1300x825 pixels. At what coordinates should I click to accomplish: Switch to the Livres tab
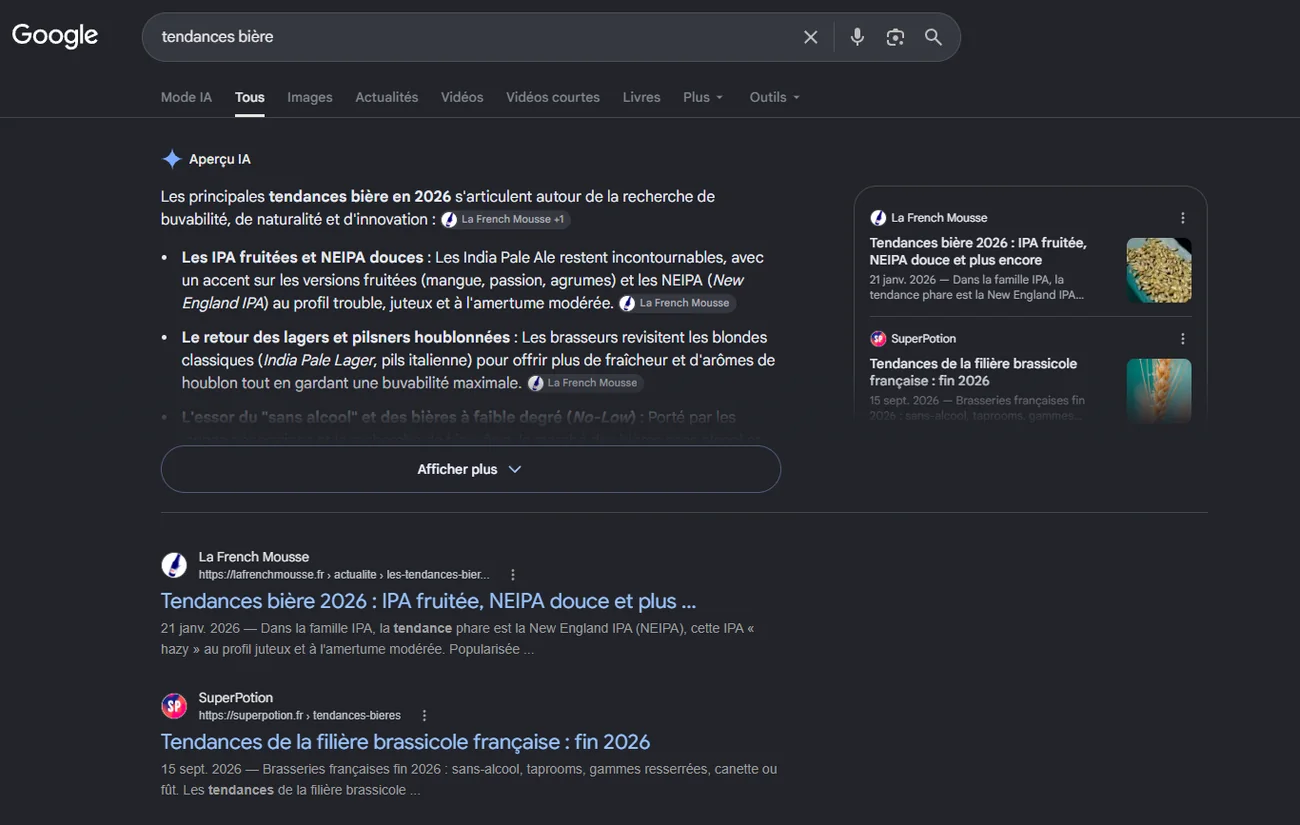click(641, 97)
